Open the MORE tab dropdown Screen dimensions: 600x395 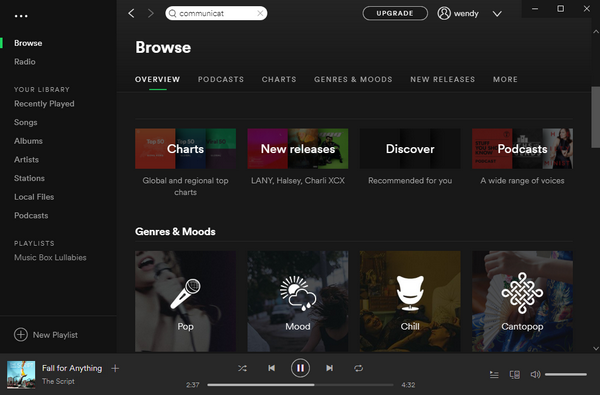click(x=505, y=79)
